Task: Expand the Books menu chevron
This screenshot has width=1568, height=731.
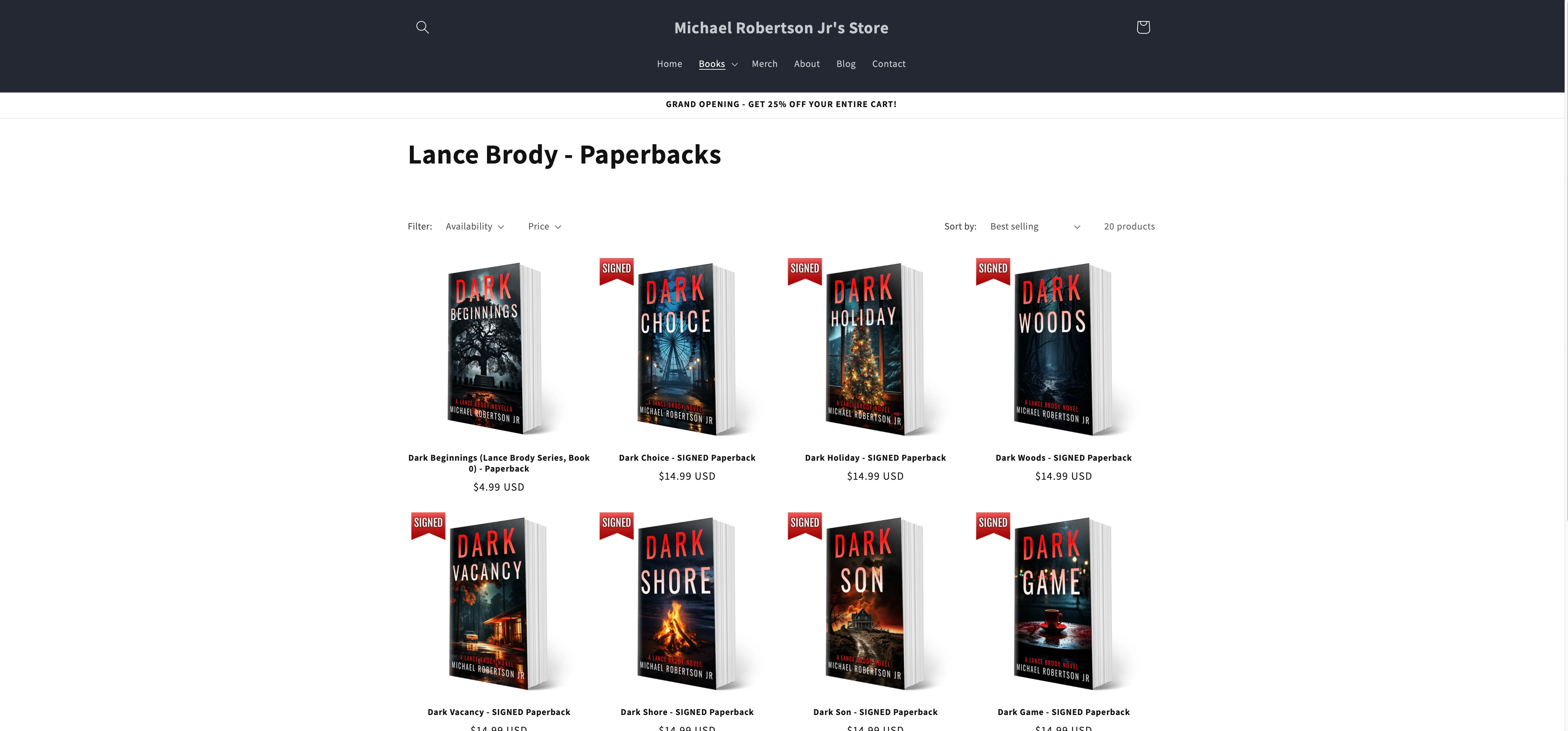Action: (x=735, y=65)
